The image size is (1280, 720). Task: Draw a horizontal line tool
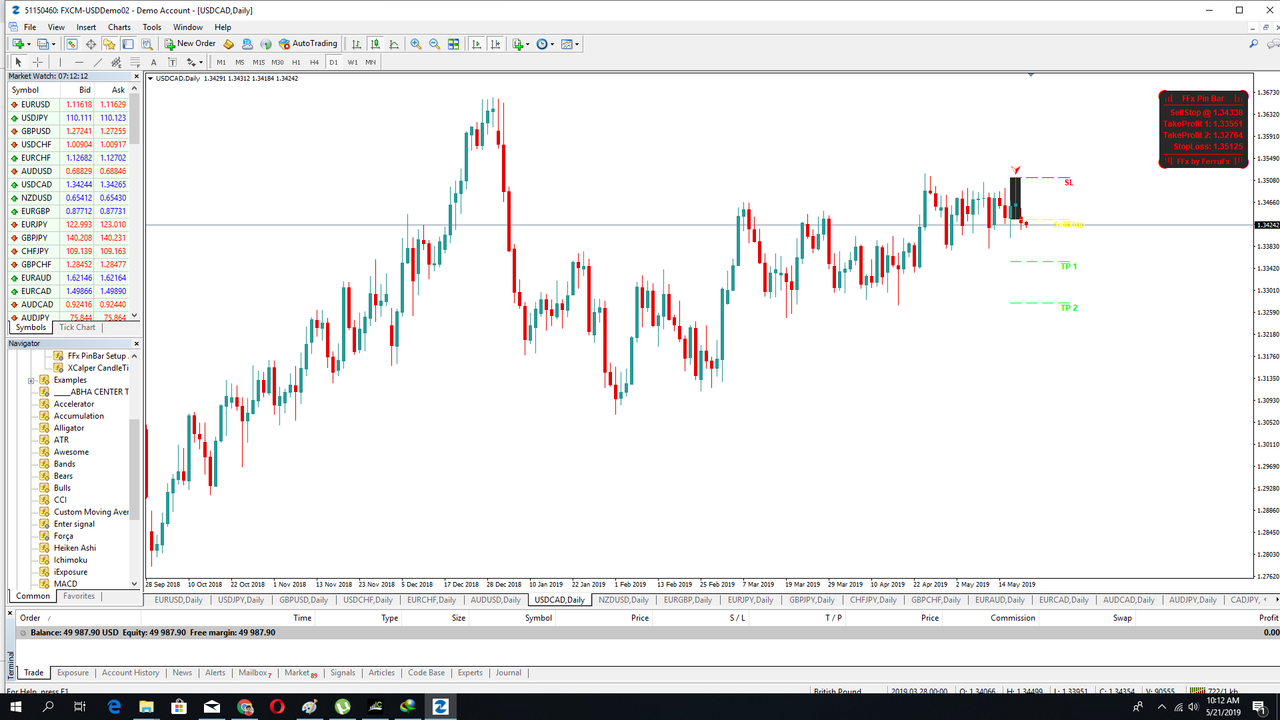click(79, 62)
